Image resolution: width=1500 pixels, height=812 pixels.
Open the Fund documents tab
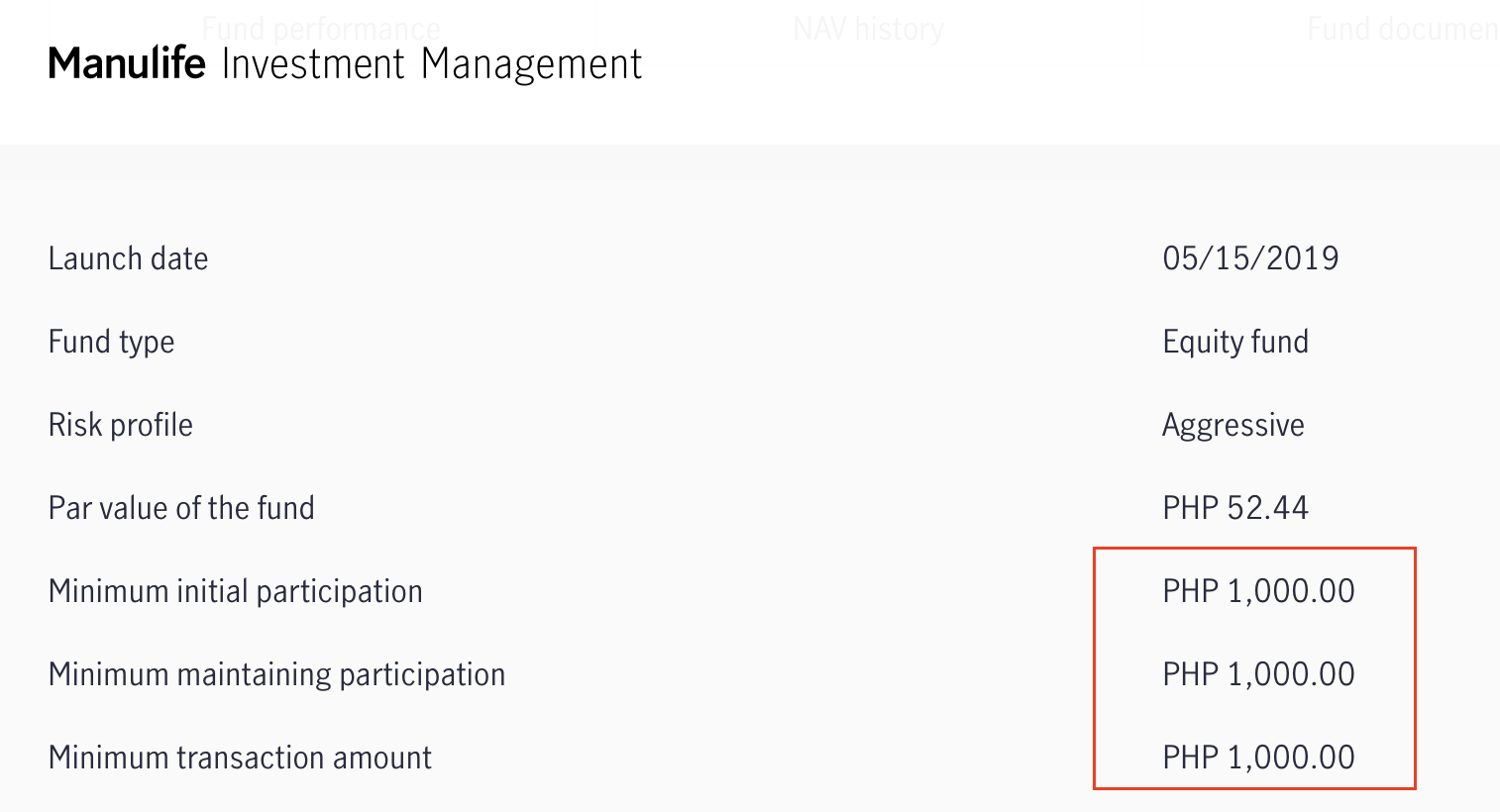[x=1403, y=29]
